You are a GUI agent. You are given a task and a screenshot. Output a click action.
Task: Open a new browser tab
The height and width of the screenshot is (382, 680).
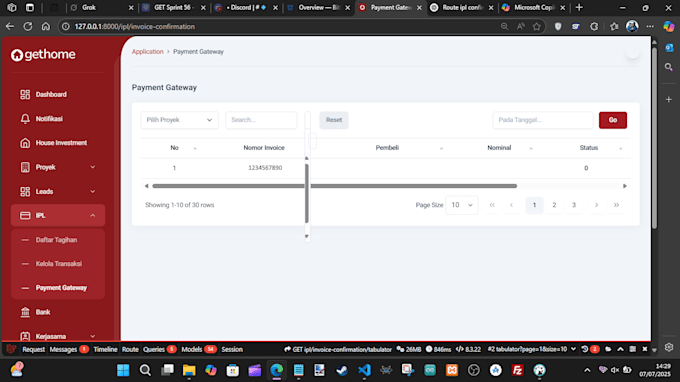(579, 8)
